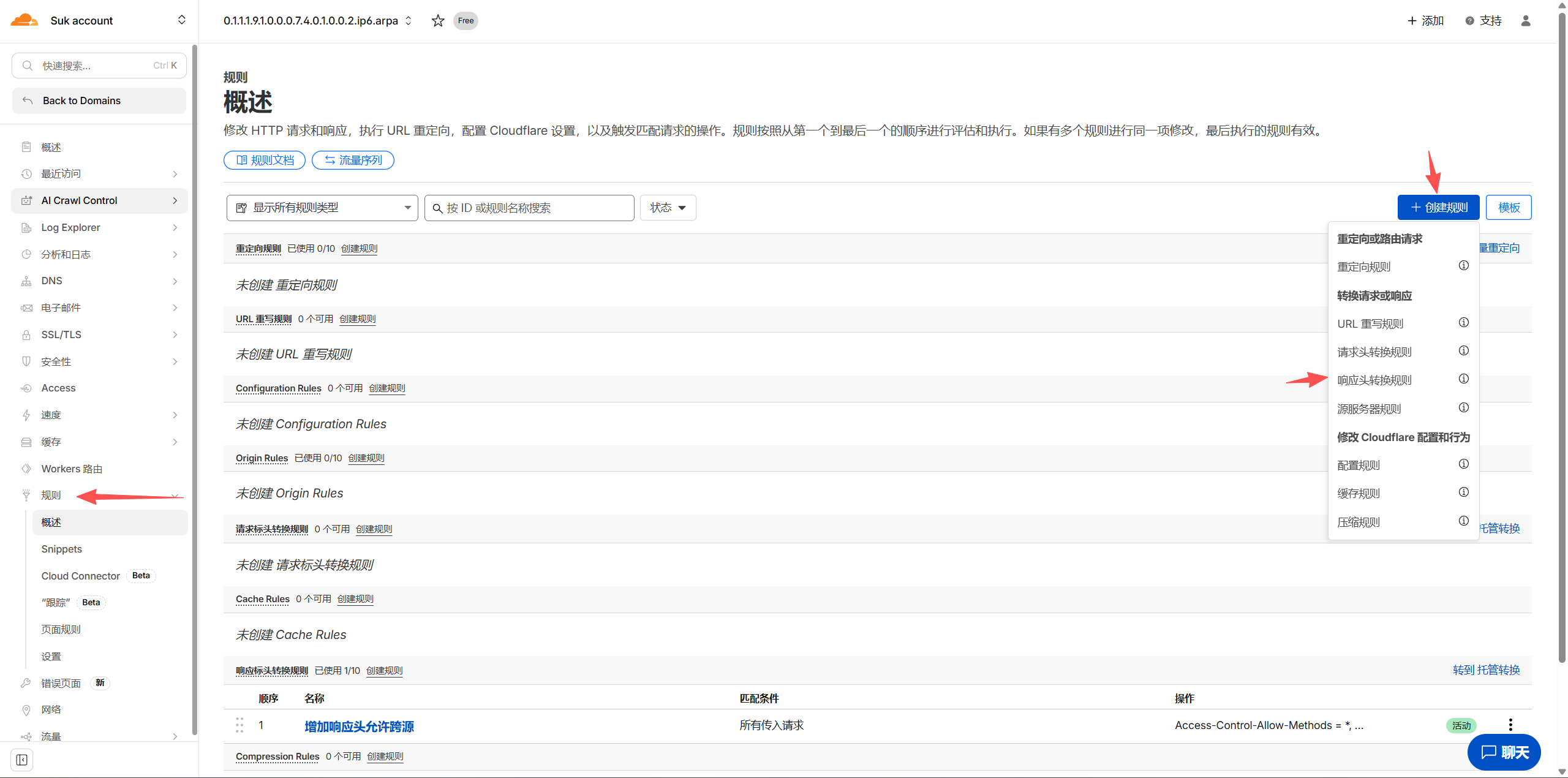Focus the 快速搜索 sidebar search field
1568x778 pixels.
click(x=99, y=66)
